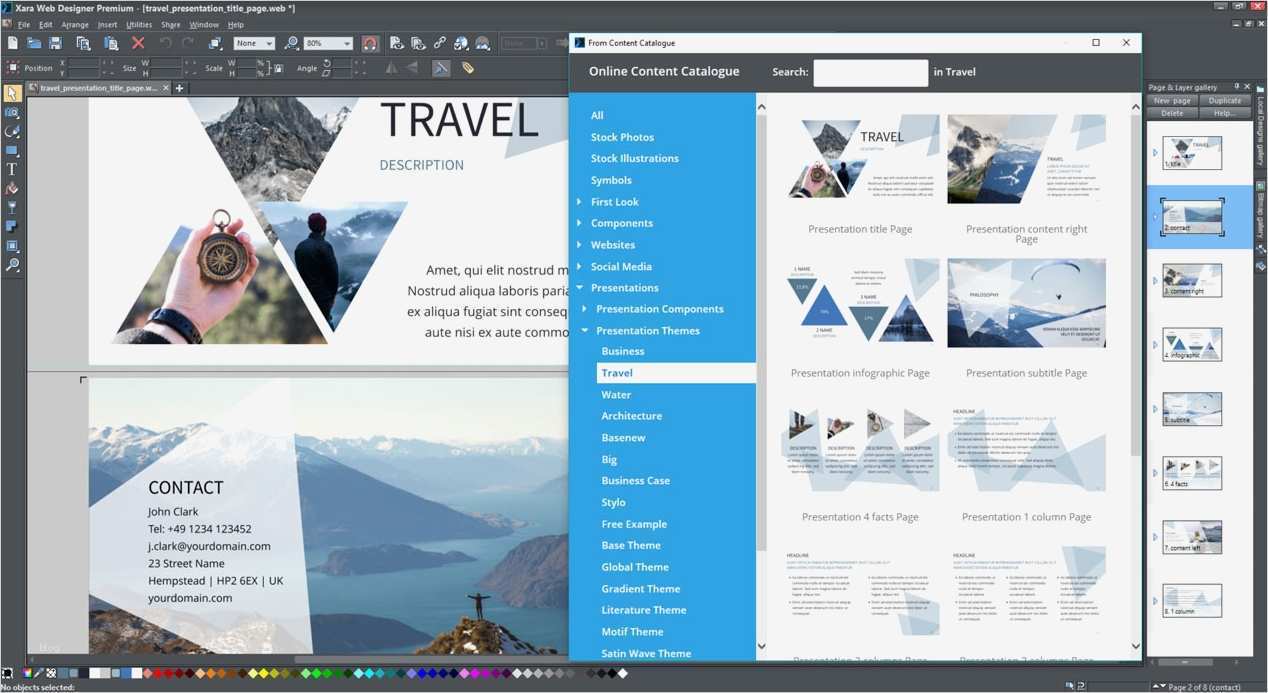Click the web hyperlink icon in the toolbar
Viewport: 1268px width, 693px height.
click(x=438, y=43)
